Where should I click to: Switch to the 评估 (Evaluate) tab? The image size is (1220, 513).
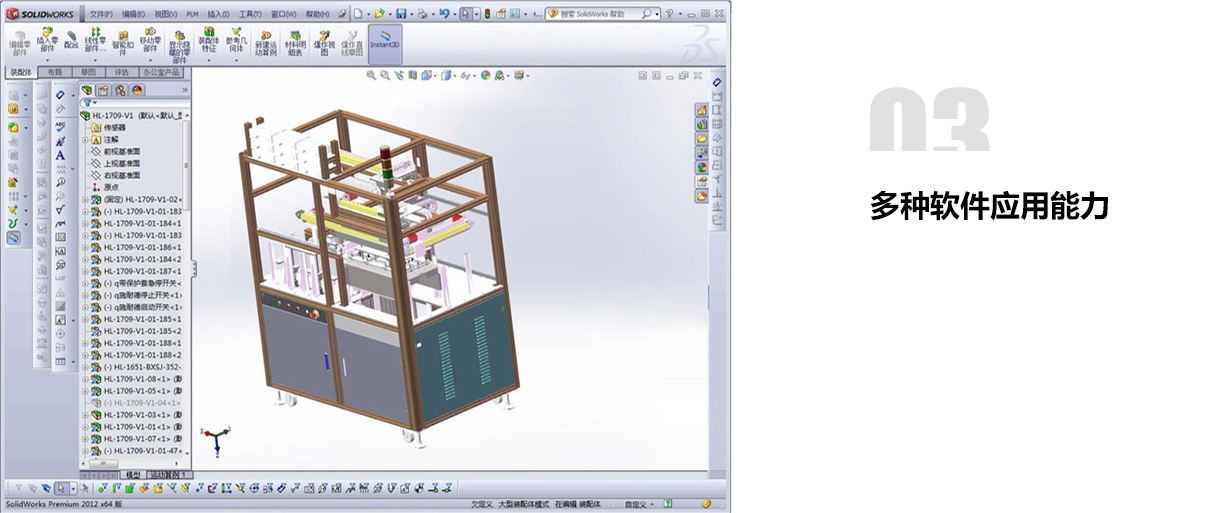[120, 72]
